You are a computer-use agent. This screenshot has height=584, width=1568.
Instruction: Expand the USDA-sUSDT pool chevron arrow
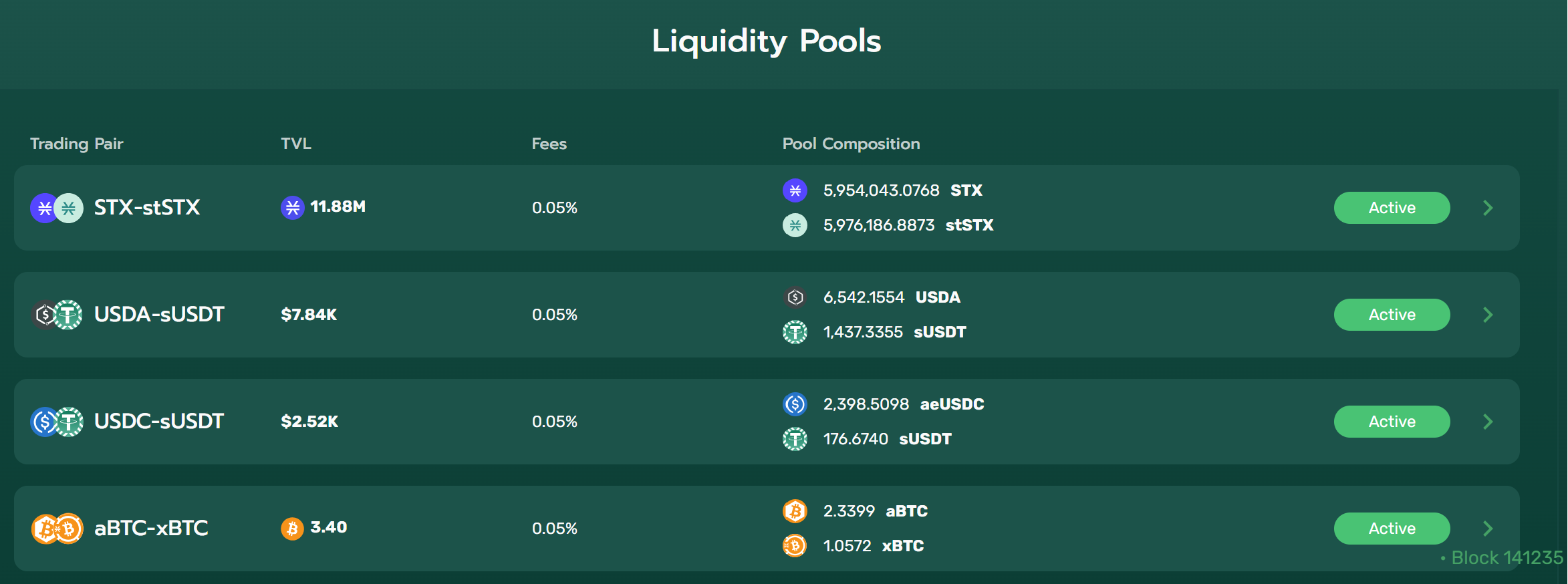tap(1488, 315)
